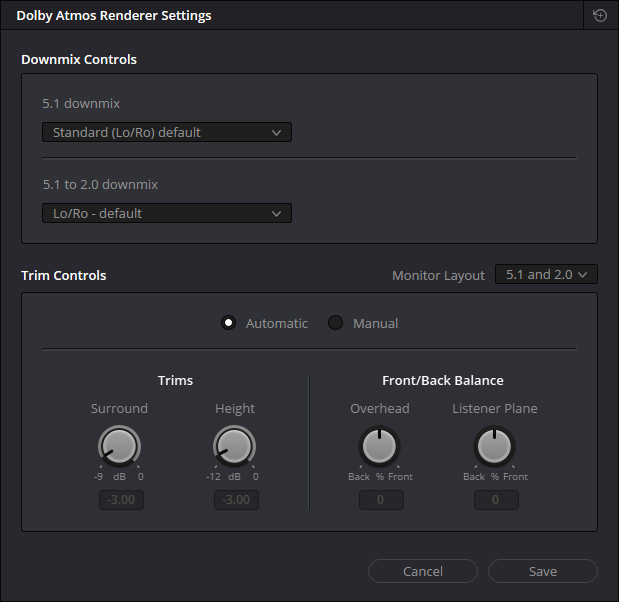Click the Surround dB value field
The image size is (619, 602).
pyautogui.click(x=121, y=499)
